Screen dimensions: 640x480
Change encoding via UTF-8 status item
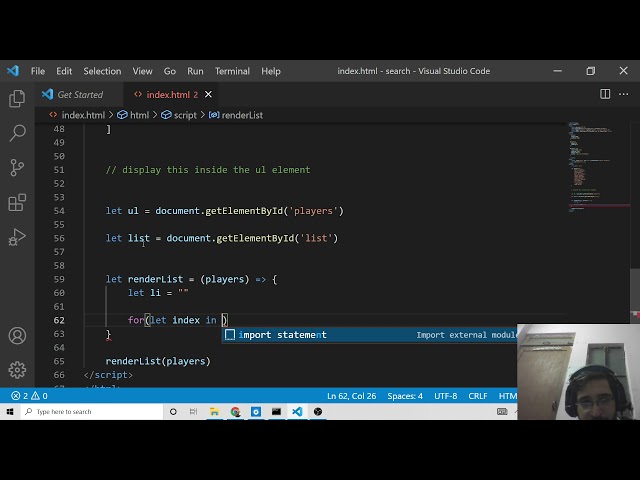[x=446, y=396]
